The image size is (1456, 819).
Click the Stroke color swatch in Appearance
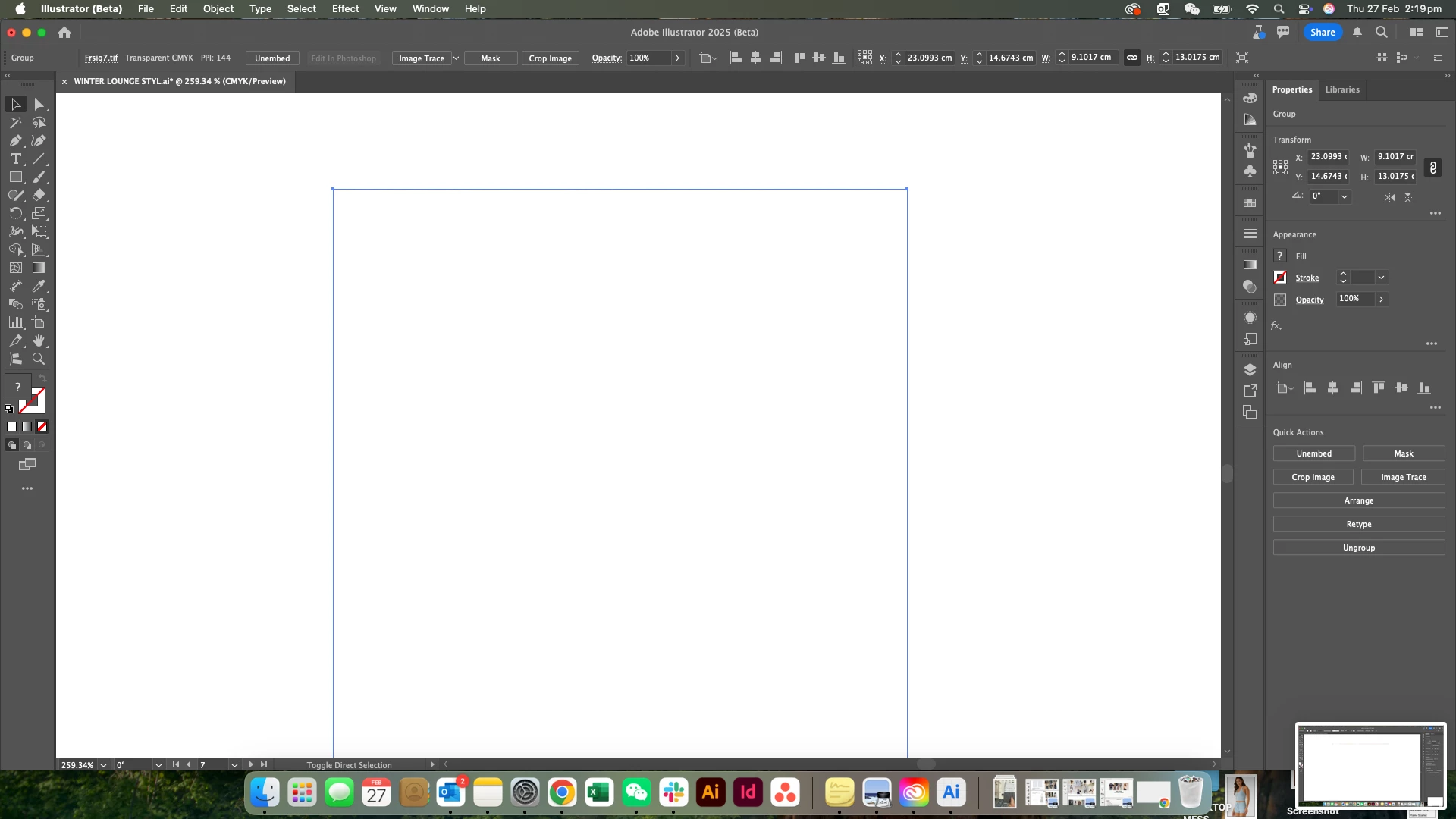pyautogui.click(x=1280, y=278)
